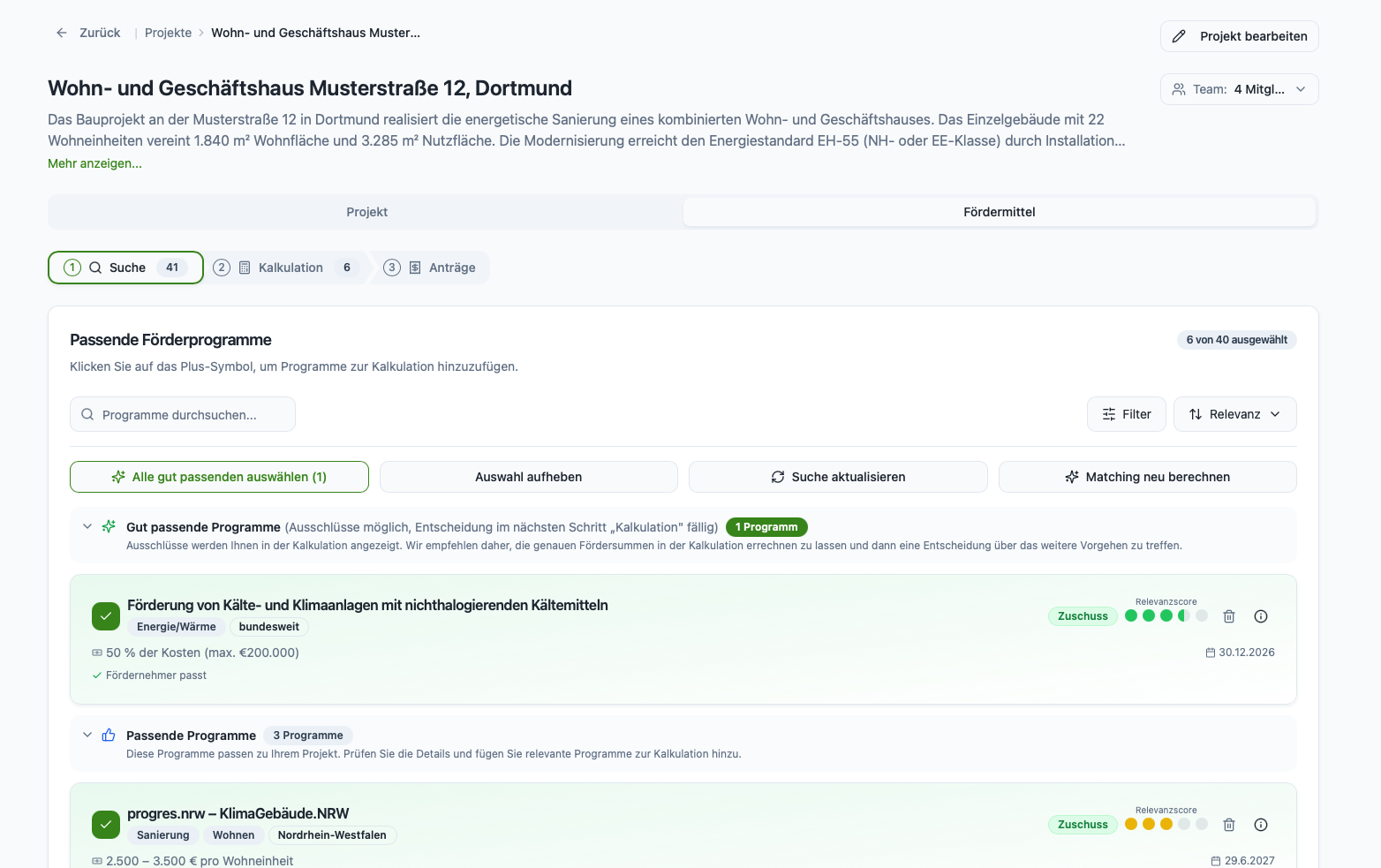Viewport: 1381px width, 868px height.
Task: Select the Suche step
Action: click(x=125, y=268)
